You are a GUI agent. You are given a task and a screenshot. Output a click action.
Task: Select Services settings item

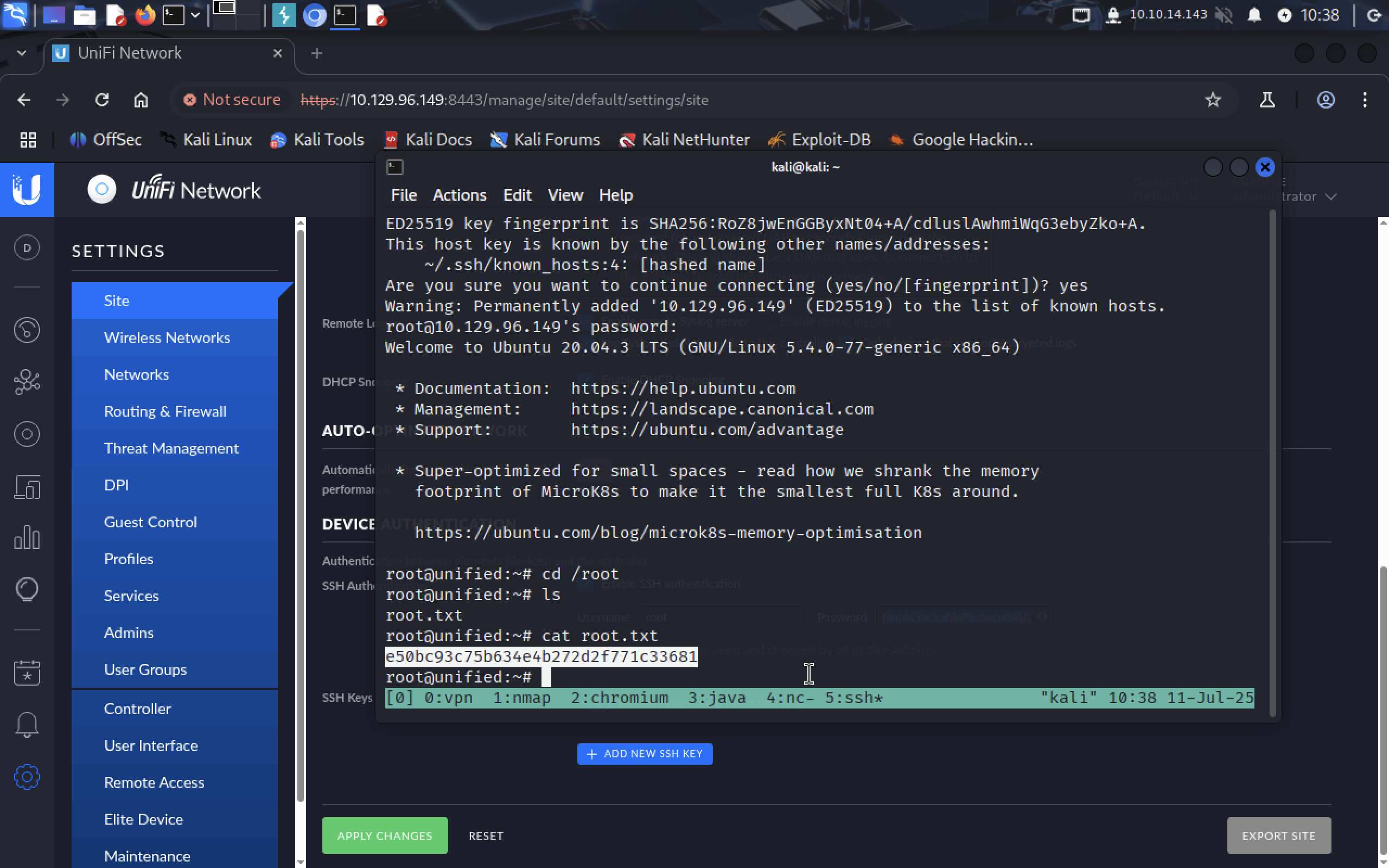[175, 596]
